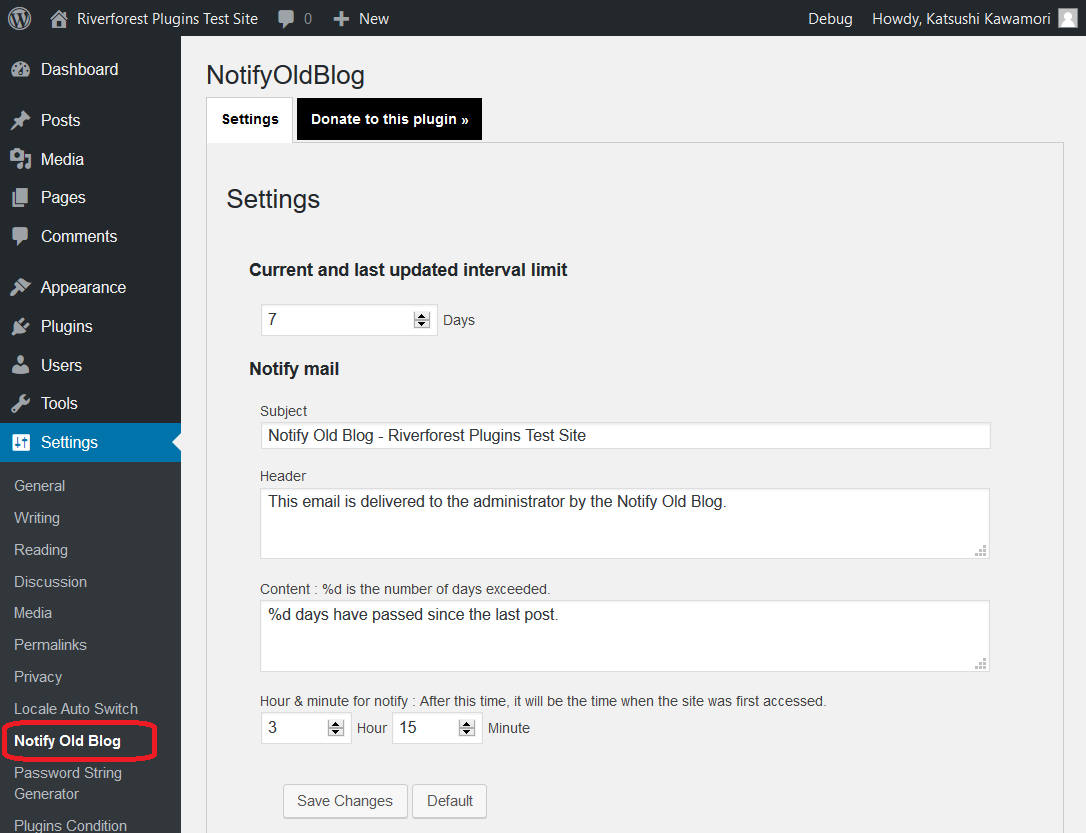Screen dimensions: 1086x833
Task: Open Dashboard from the sidebar
Action: pyautogui.click(x=79, y=69)
